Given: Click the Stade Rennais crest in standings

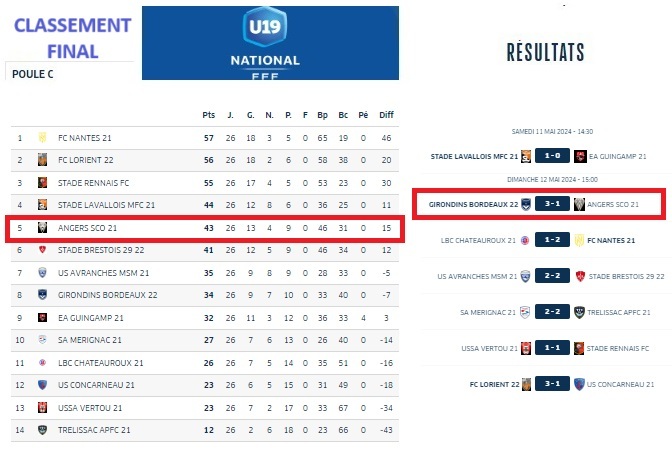Looking at the screenshot, I should [43, 182].
